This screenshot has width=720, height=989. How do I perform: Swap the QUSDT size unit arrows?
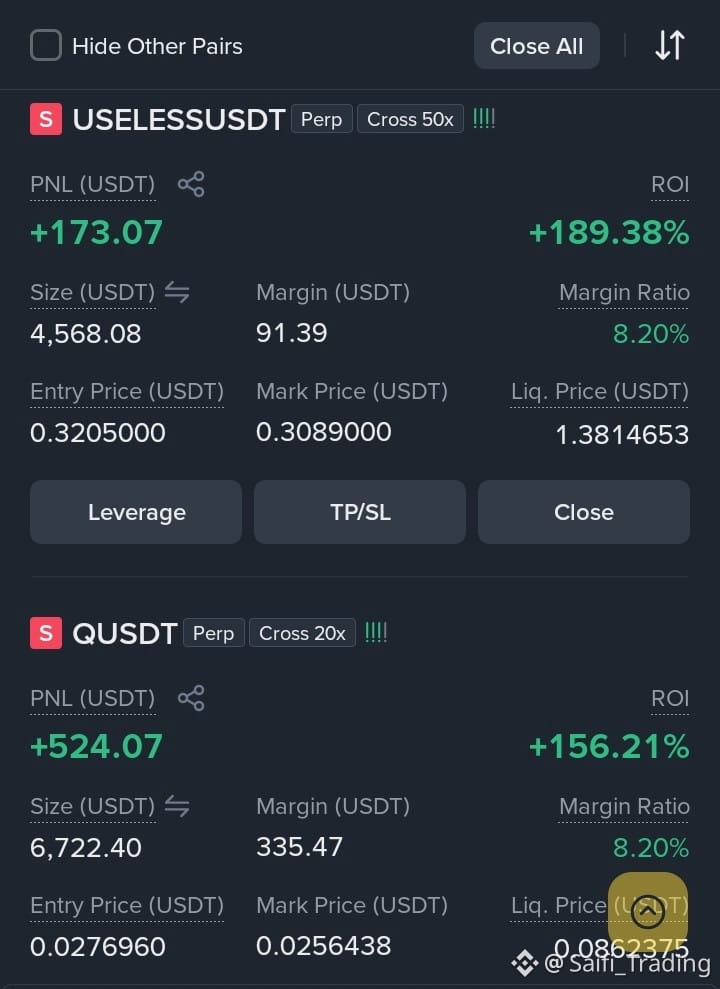click(177, 806)
